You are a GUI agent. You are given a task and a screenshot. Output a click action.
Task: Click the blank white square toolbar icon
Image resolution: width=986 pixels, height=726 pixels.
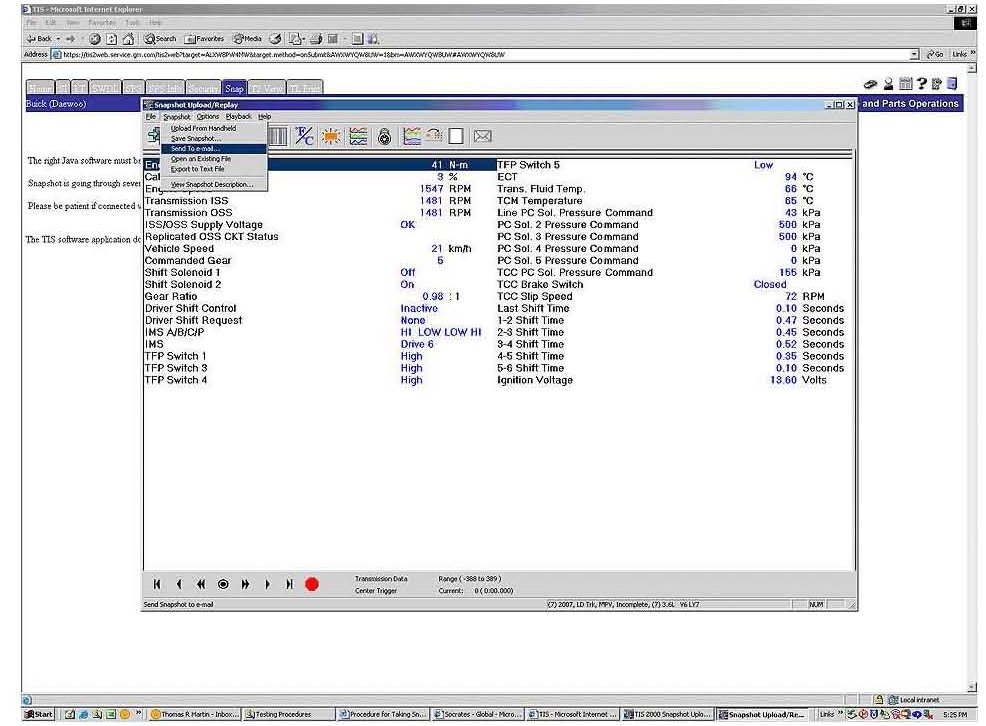(x=456, y=137)
